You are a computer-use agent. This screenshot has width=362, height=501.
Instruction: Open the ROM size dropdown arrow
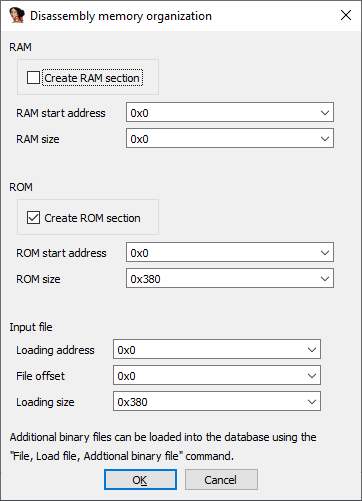tap(325, 279)
